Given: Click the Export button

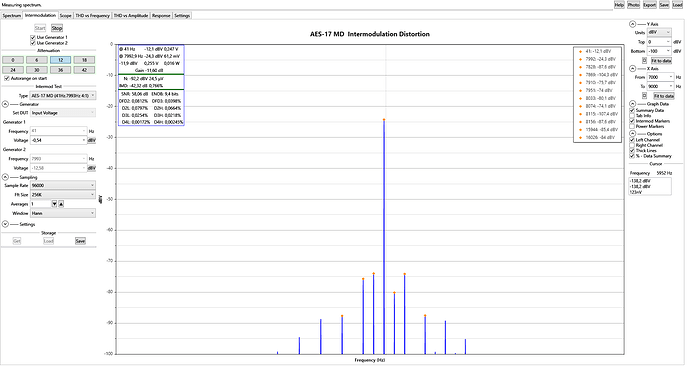Looking at the screenshot, I should pos(650,5).
